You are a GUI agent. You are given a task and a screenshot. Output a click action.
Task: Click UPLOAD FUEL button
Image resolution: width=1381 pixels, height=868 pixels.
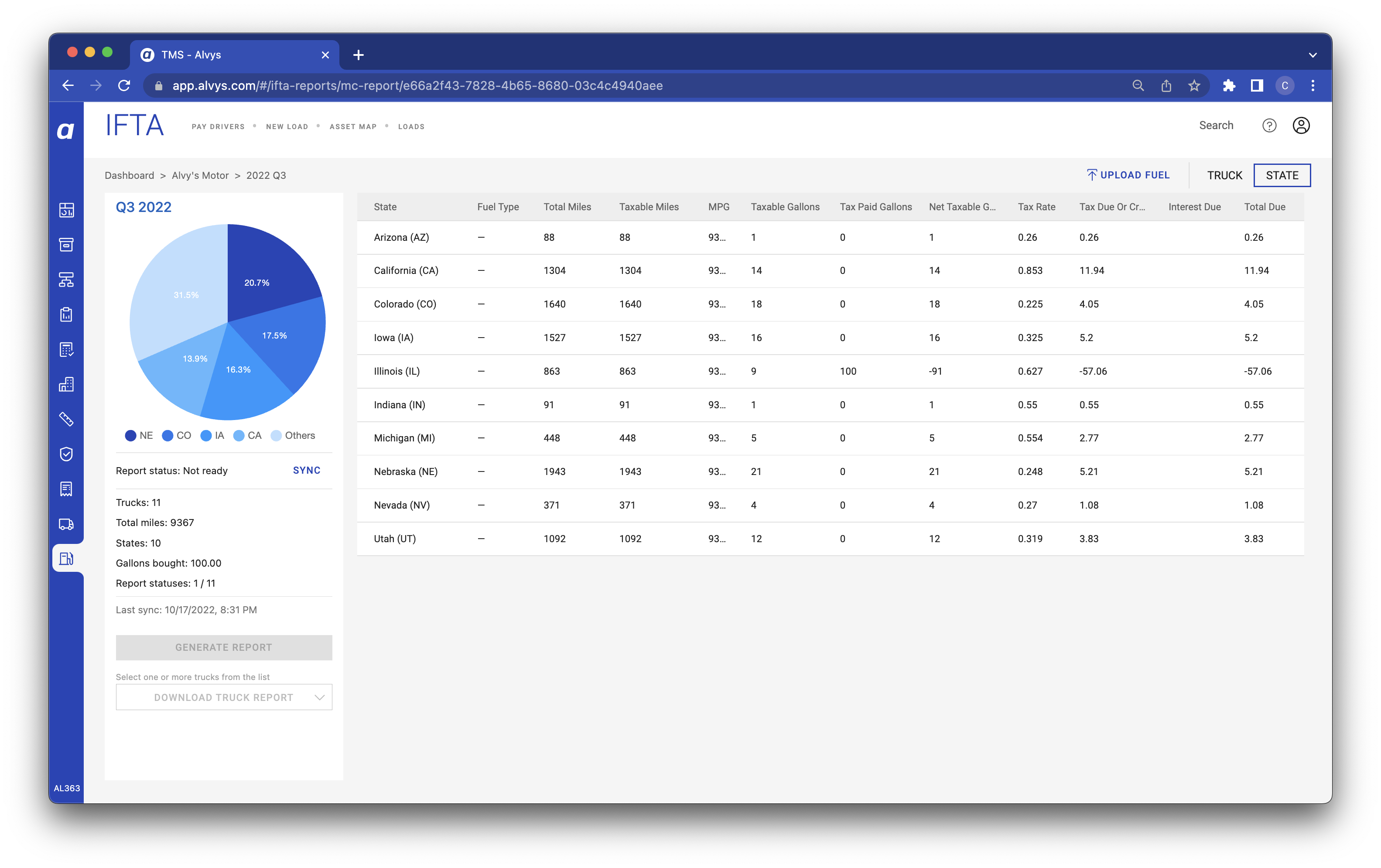click(x=1128, y=175)
